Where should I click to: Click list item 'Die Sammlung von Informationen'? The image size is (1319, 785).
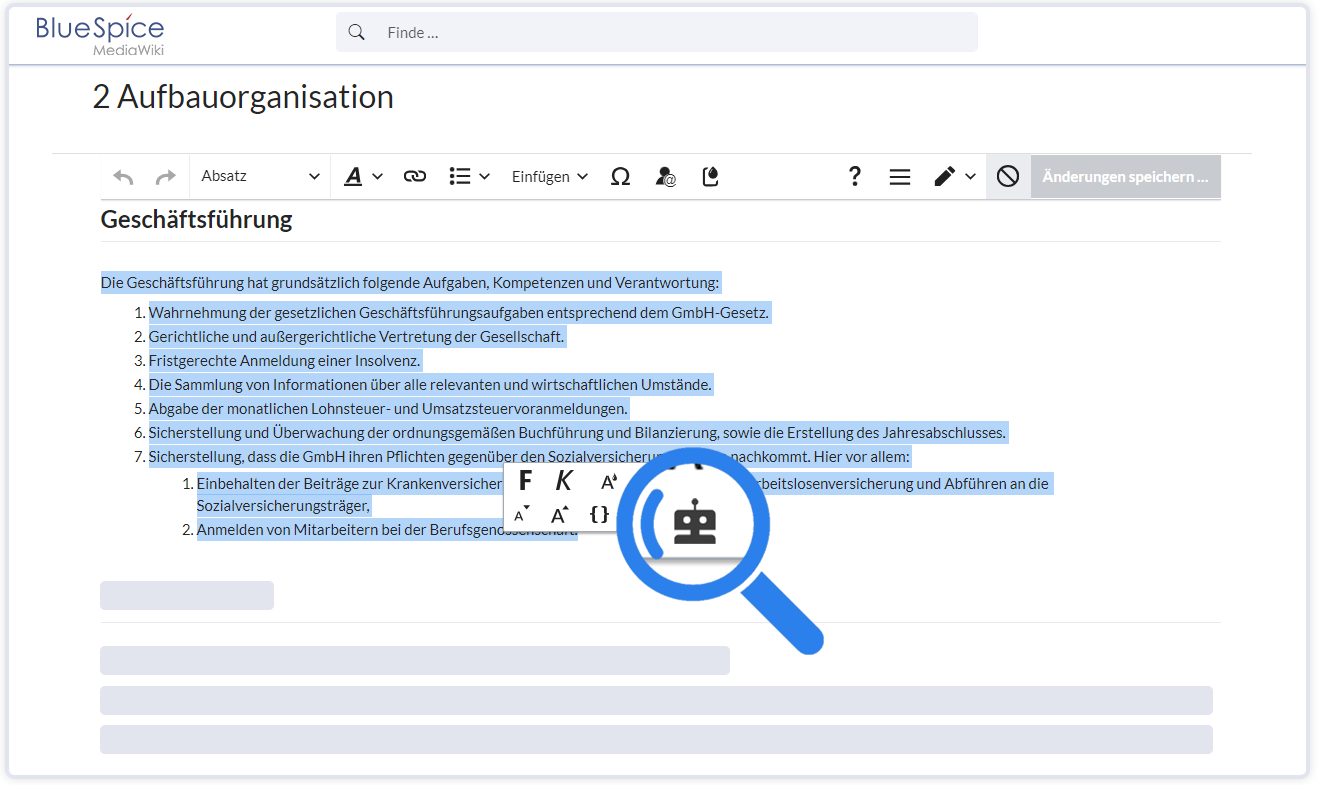point(431,384)
